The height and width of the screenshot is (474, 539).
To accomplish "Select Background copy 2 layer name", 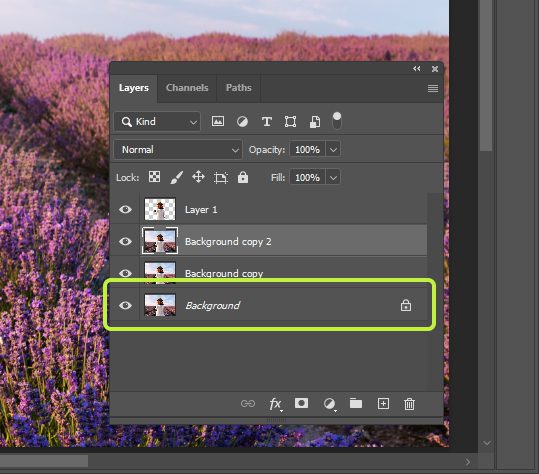I will point(228,242).
